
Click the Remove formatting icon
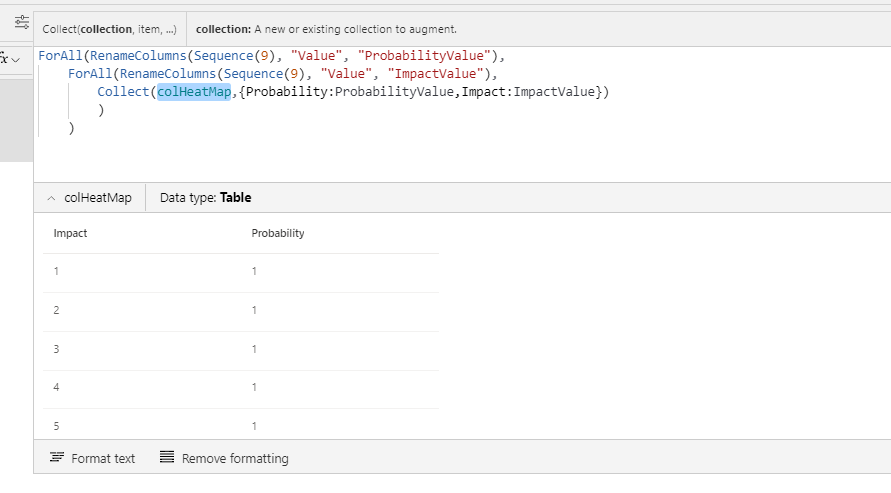pyautogui.click(x=167, y=458)
